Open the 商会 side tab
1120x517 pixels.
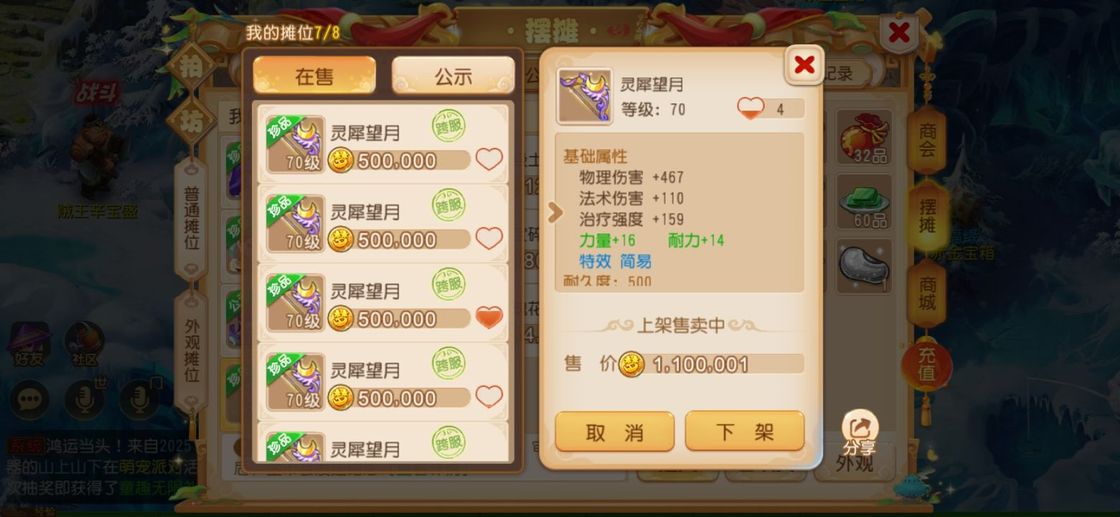[x=927, y=140]
